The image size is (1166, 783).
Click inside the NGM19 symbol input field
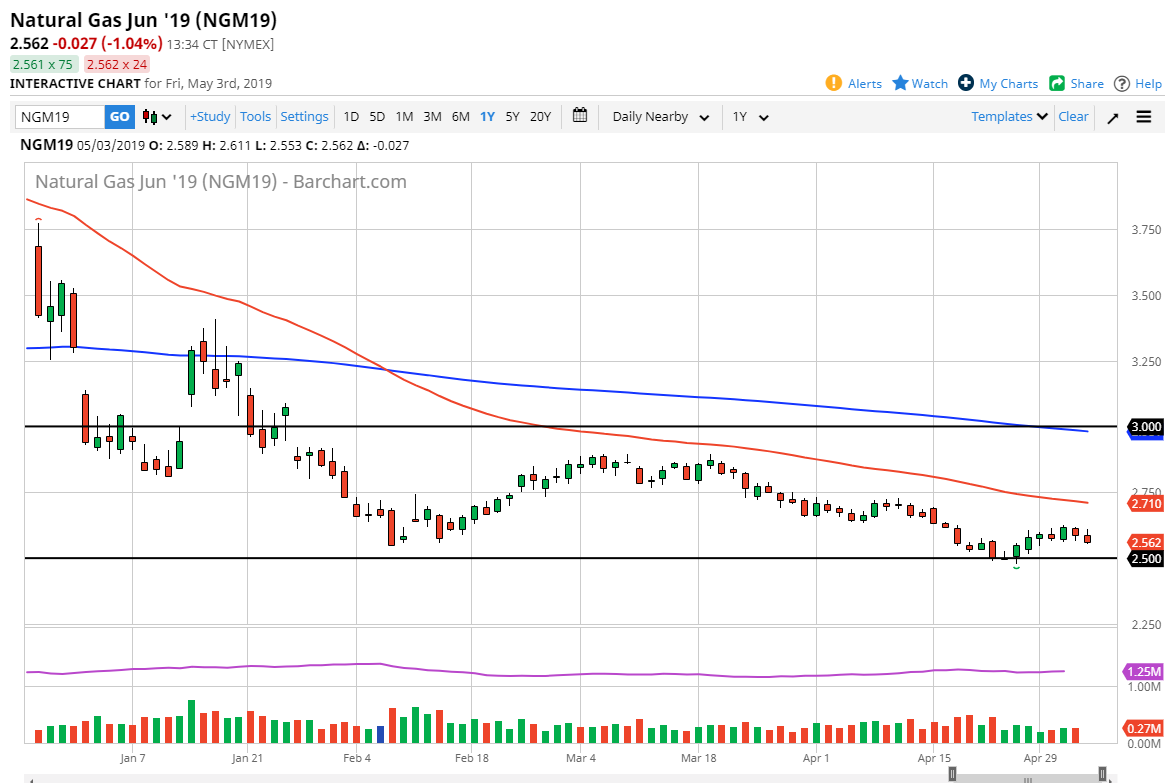coord(60,117)
